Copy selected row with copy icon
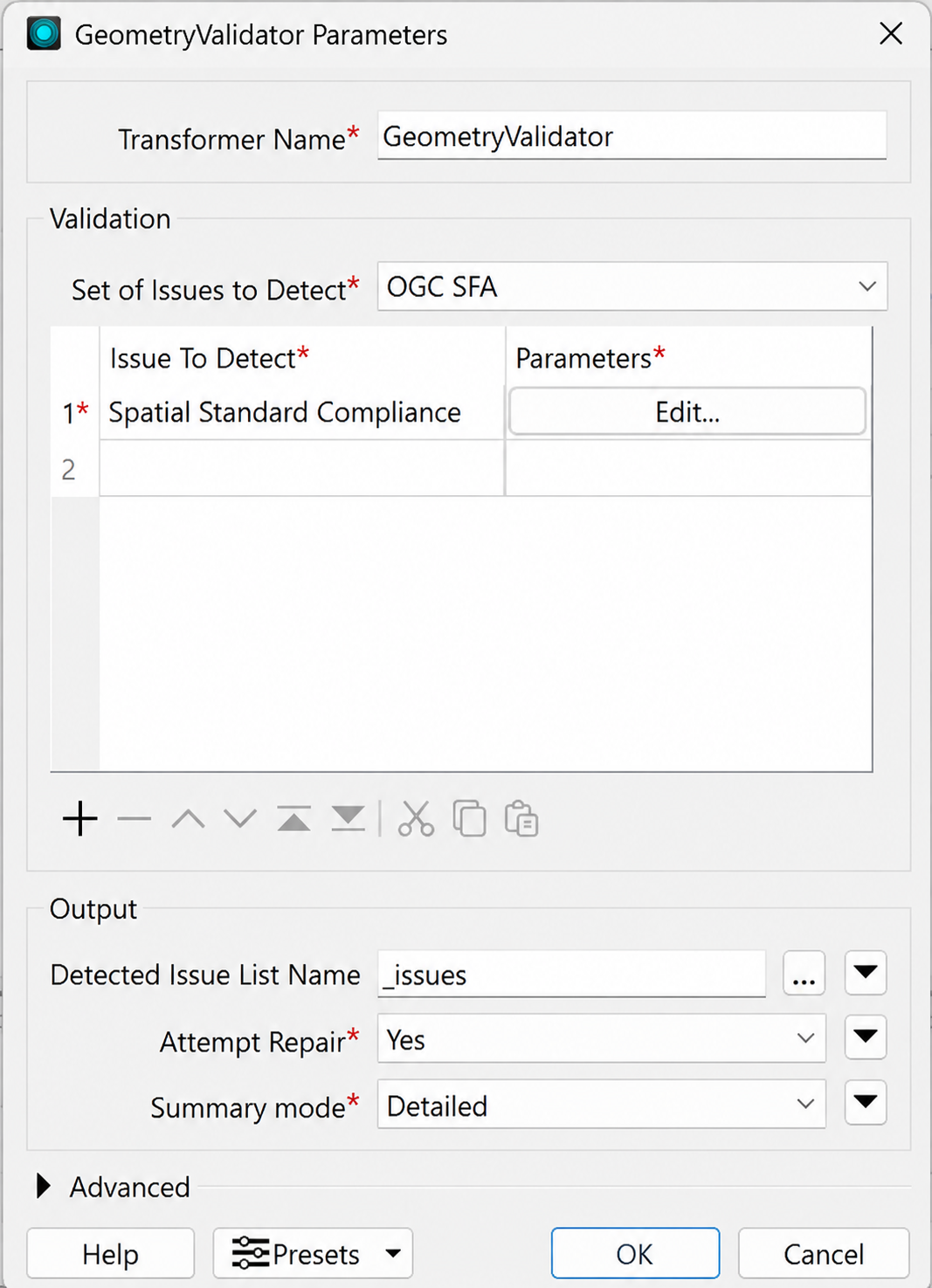 pos(469,819)
